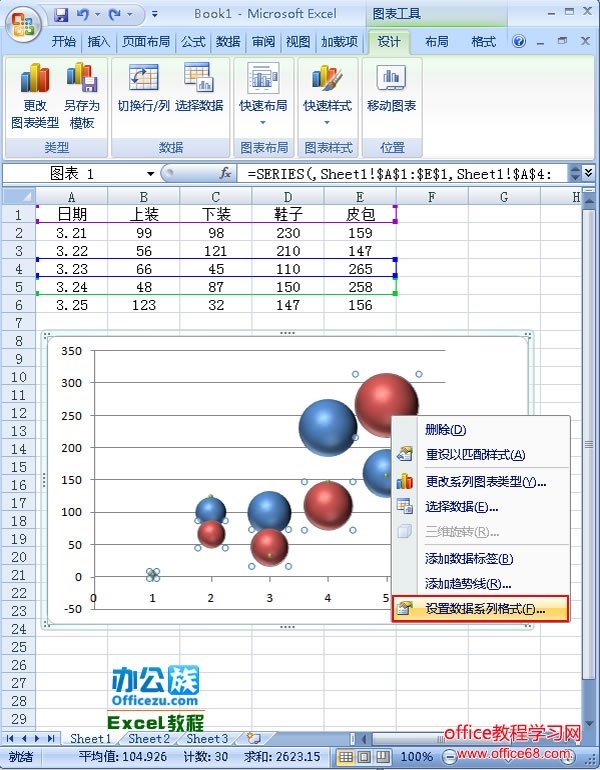This screenshot has width=600, height=770.
Task: Click the red bubble at x value 4
Action: [x=328, y=506]
